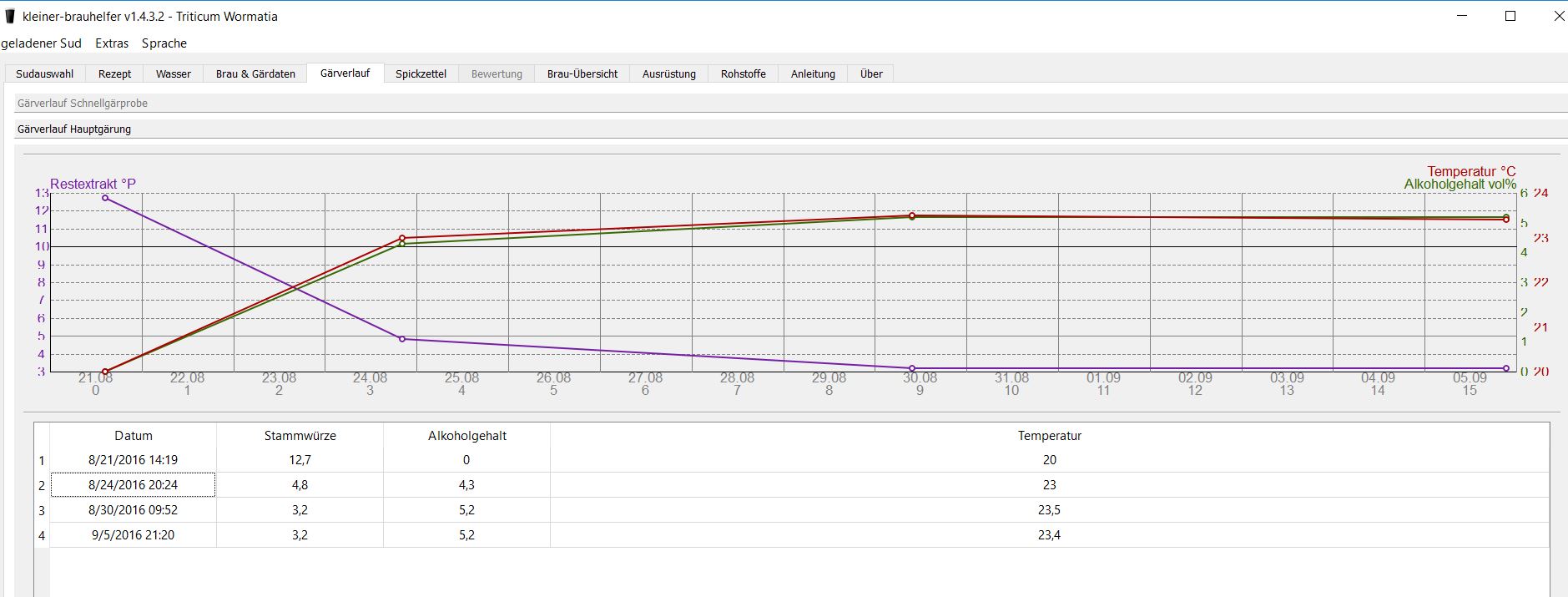Open the Brau-Übersicht tab
Viewport: 1568px width, 597px height.
coord(582,73)
